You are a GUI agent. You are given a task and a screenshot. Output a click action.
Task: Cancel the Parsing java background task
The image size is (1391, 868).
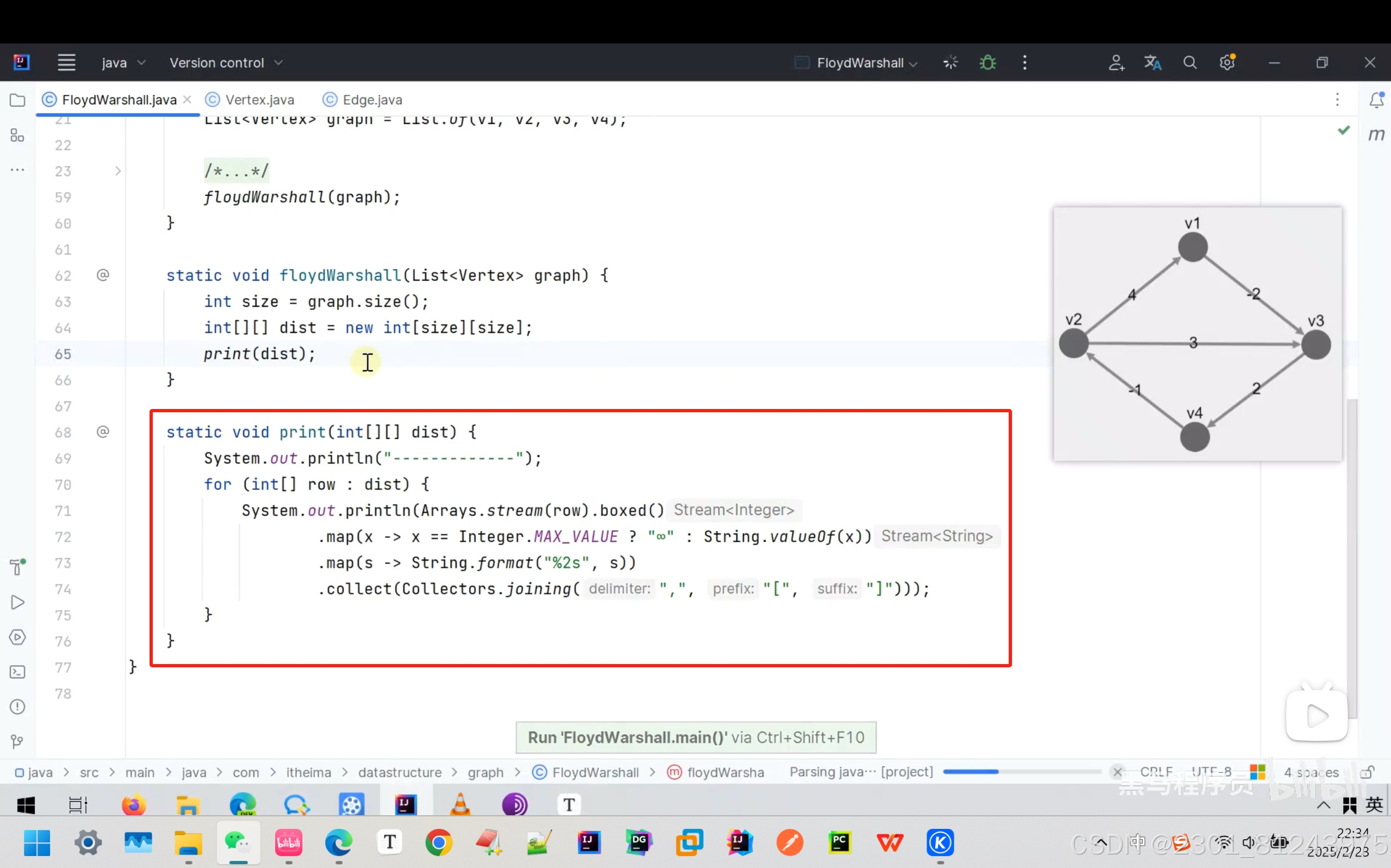1117,772
